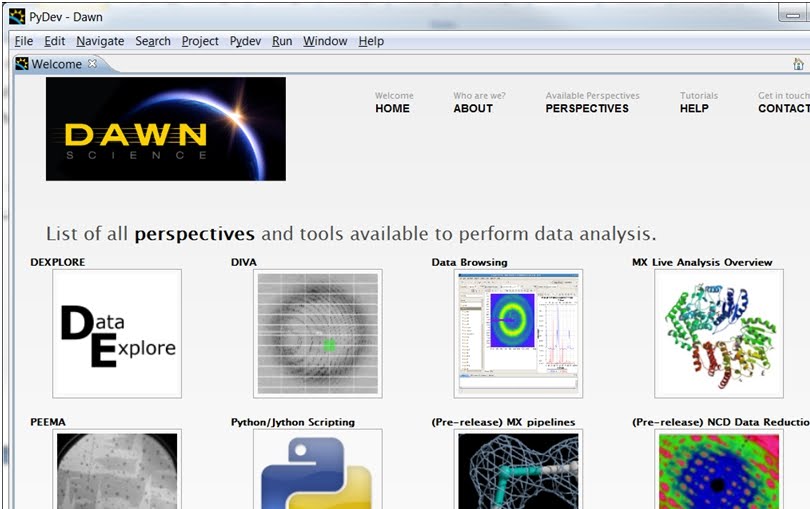
Task: Open the Project menu
Action: point(200,41)
